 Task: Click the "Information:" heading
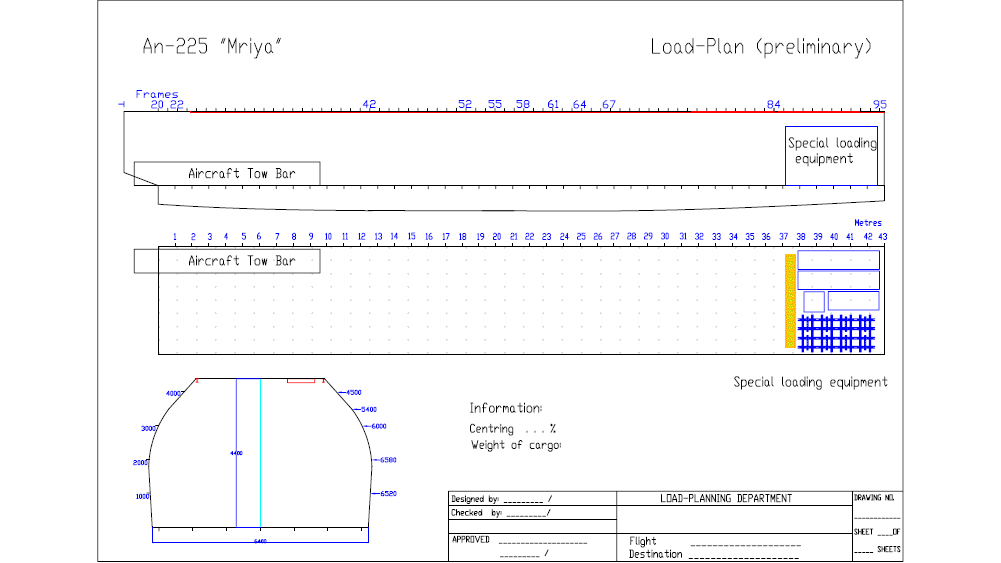(506, 408)
